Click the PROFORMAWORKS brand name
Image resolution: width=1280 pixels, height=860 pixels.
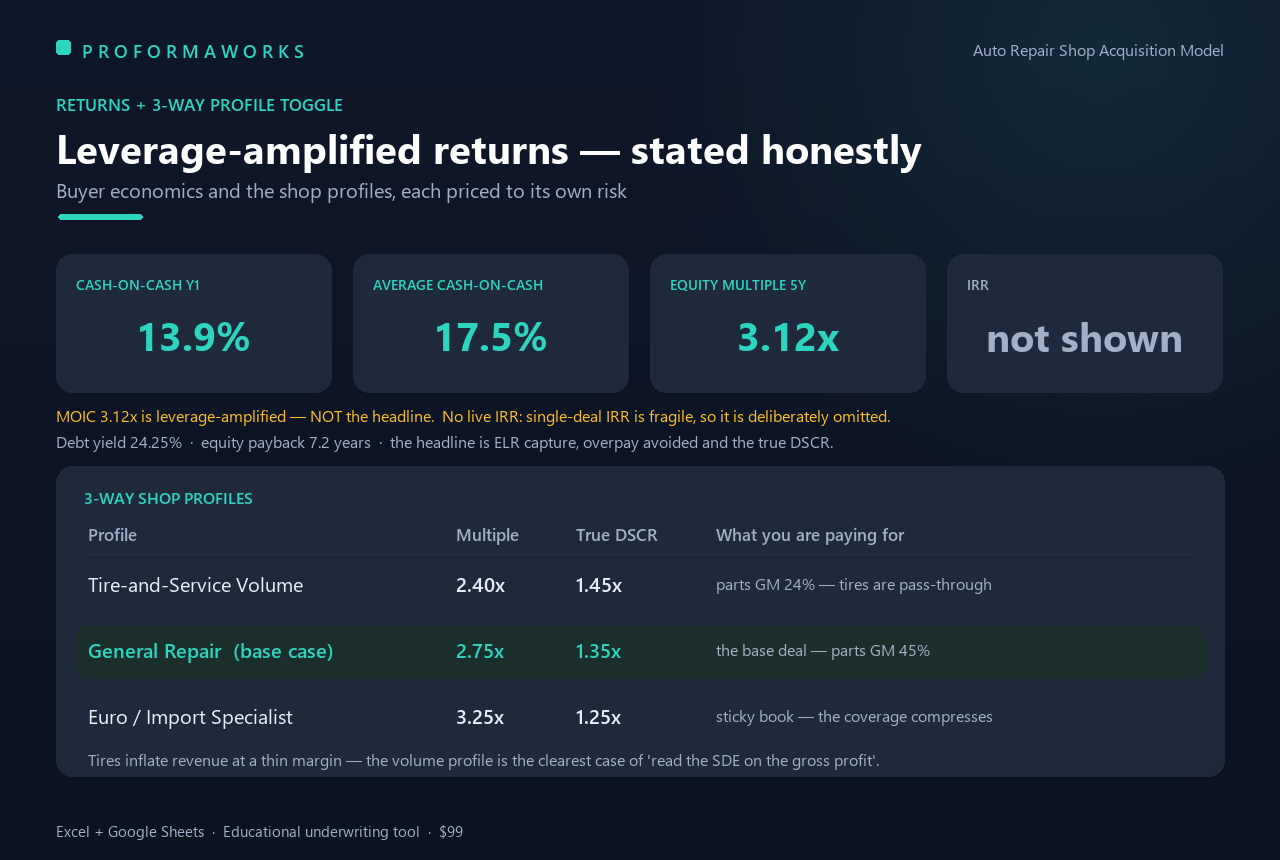(x=193, y=52)
